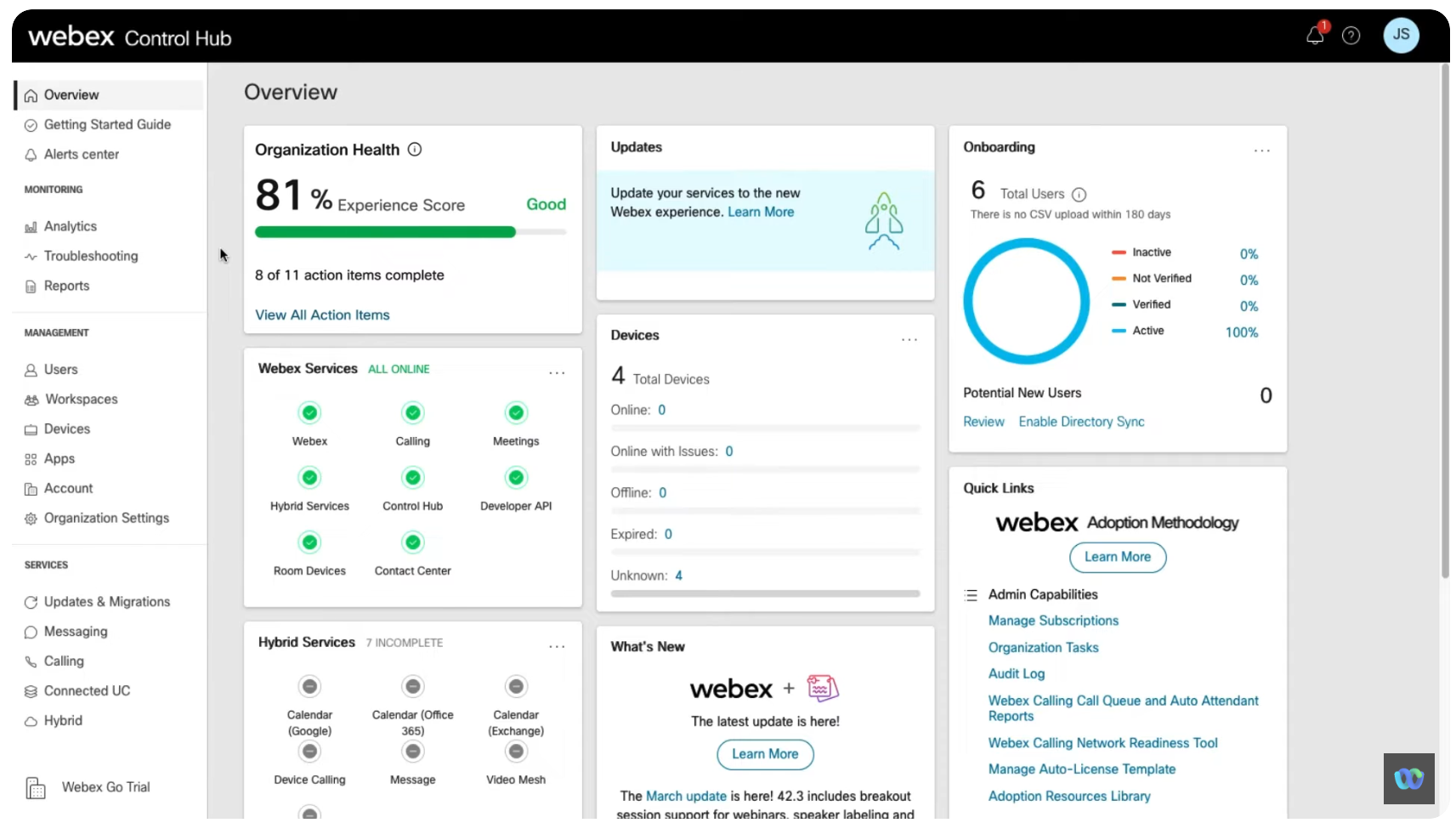Open Organization Tasks link
This screenshot has width=1456, height=840.
[x=1043, y=648]
